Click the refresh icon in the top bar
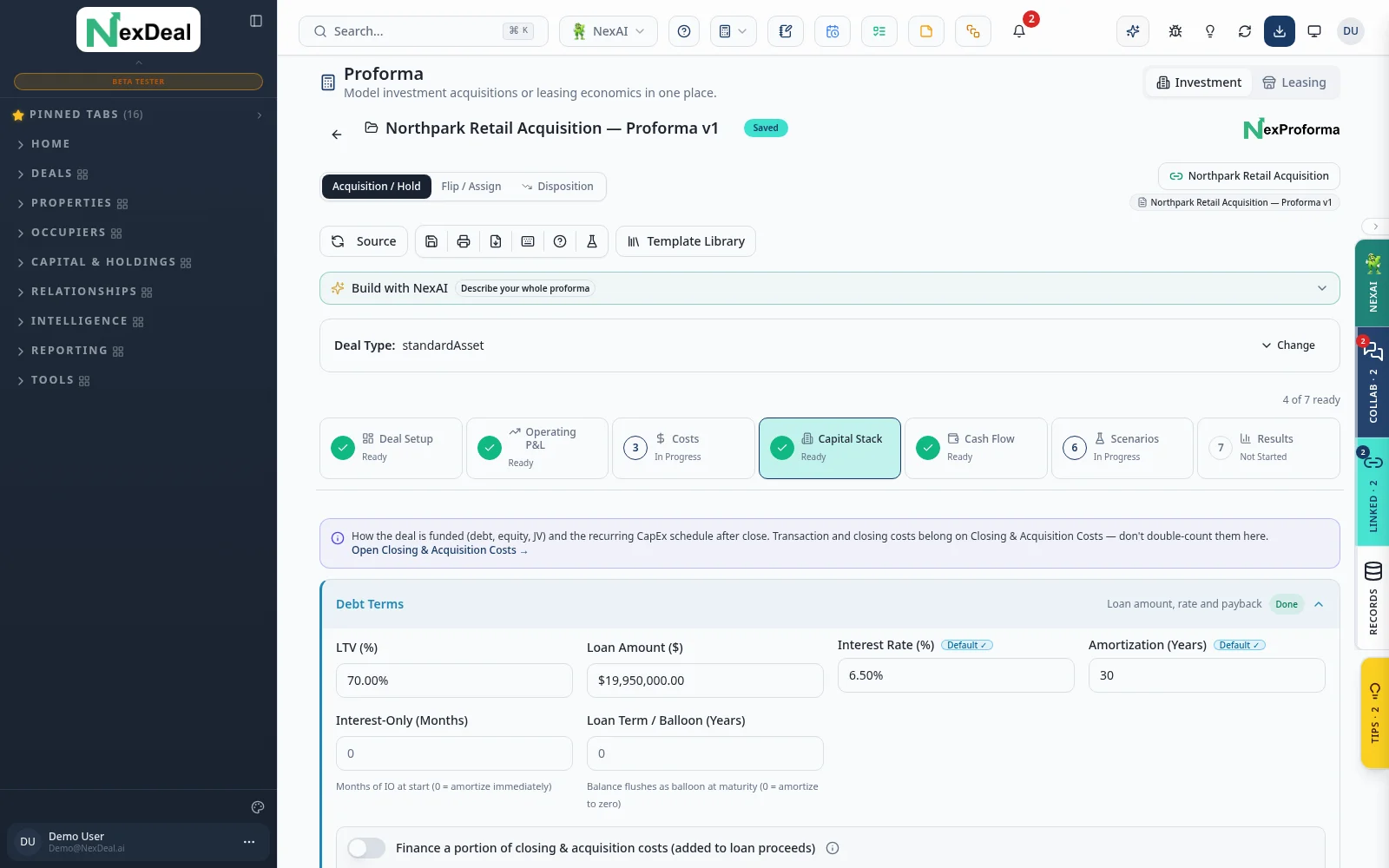 [1245, 31]
